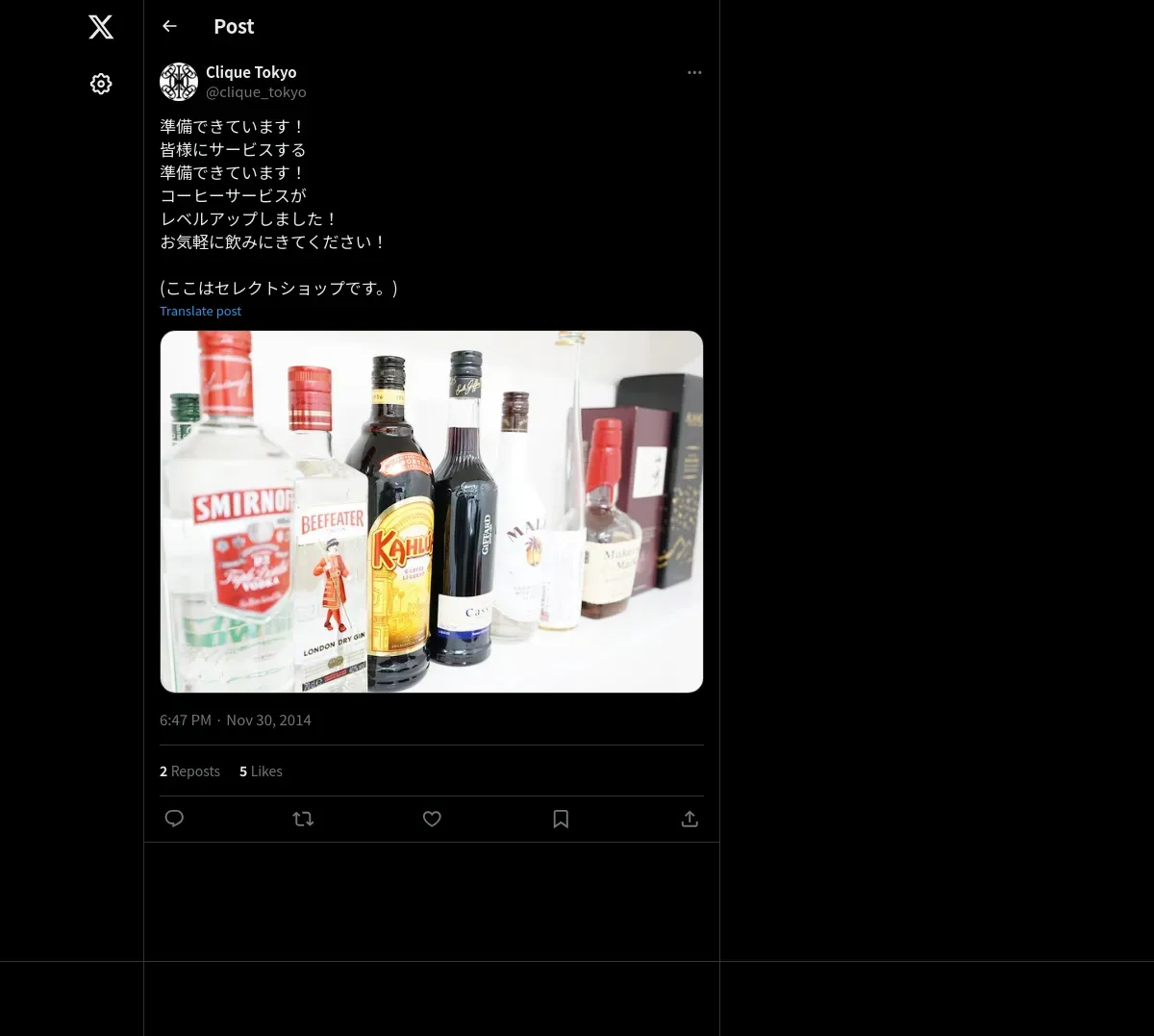Click Translate post

(200, 311)
